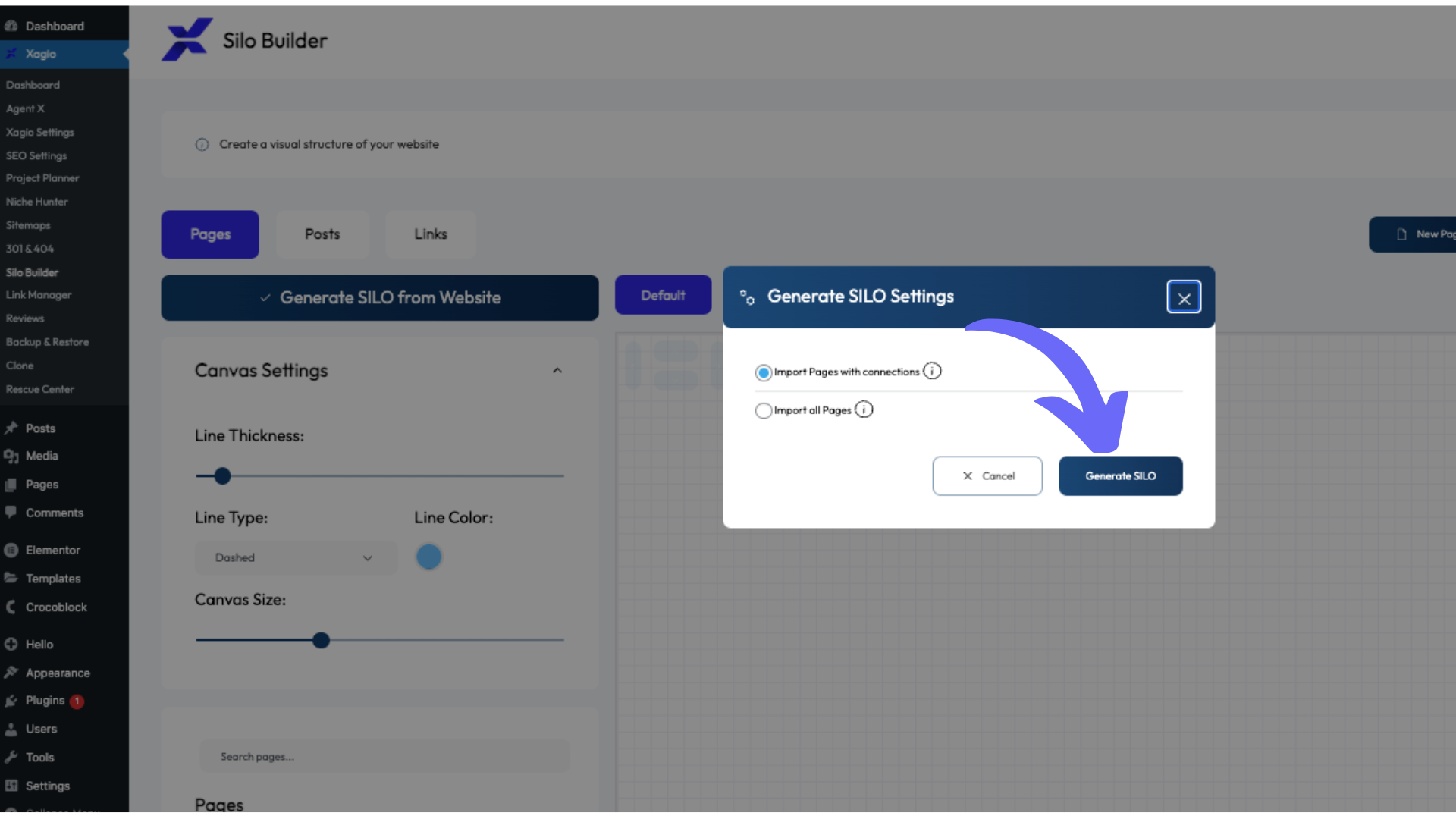Open Backup & Restore menu item
The height and width of the screenshot is (819, 1456).
coord(47,342)
